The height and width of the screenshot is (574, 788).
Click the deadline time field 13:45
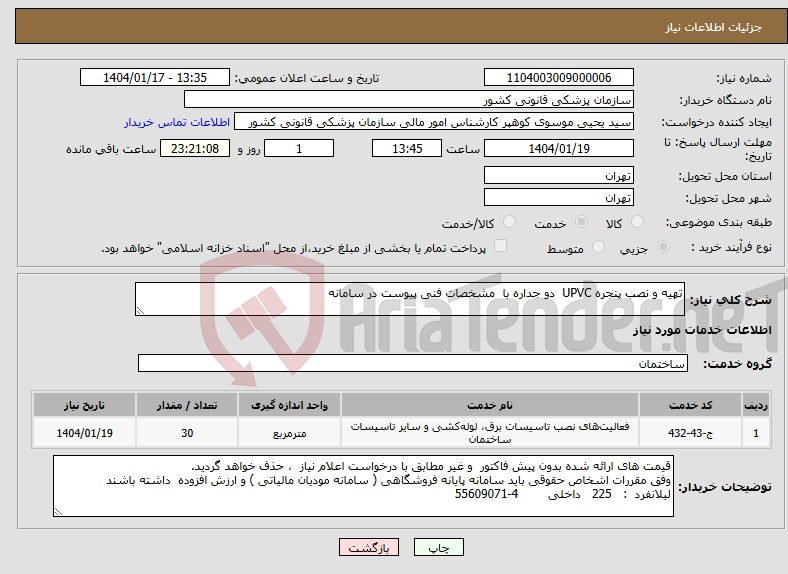(x=407, y=148)
